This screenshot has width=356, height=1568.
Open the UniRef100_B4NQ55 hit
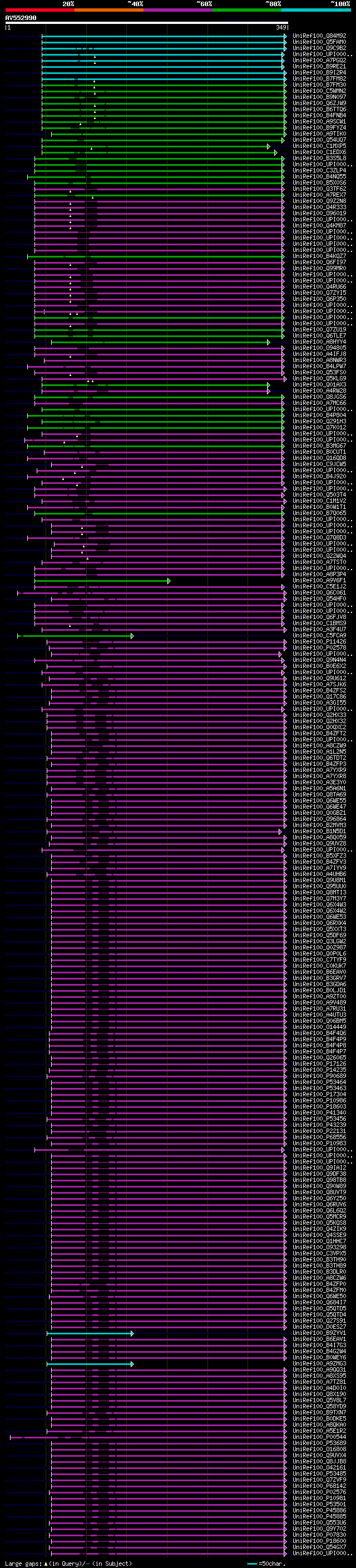click(319, 176)
